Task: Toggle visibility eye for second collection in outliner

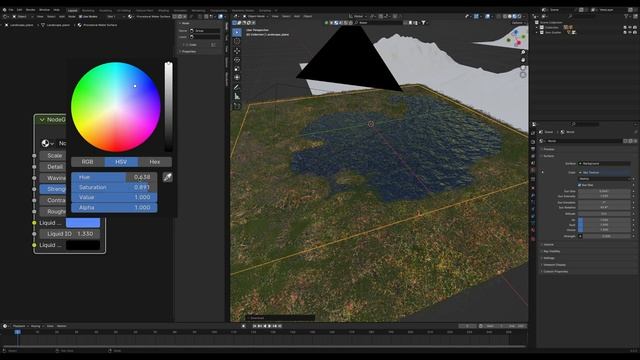Action: click(630, 32)
